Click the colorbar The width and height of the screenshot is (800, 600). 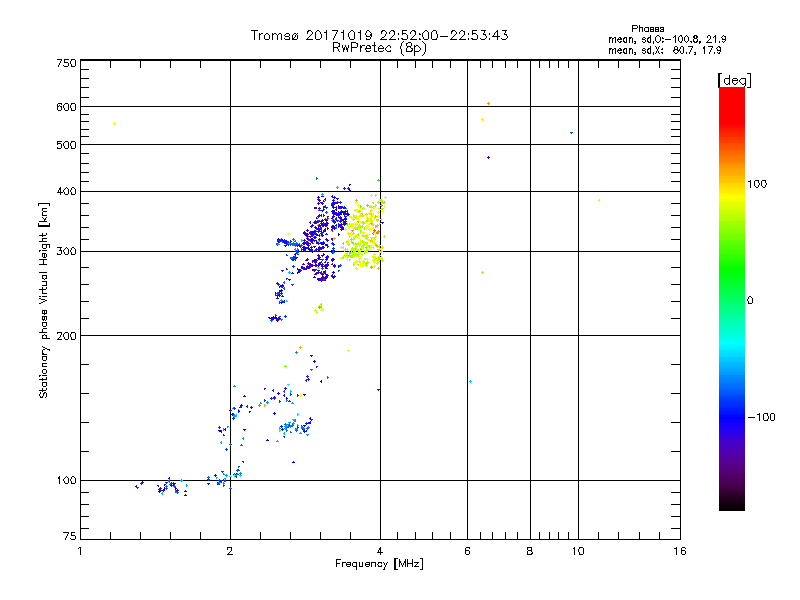732,298
